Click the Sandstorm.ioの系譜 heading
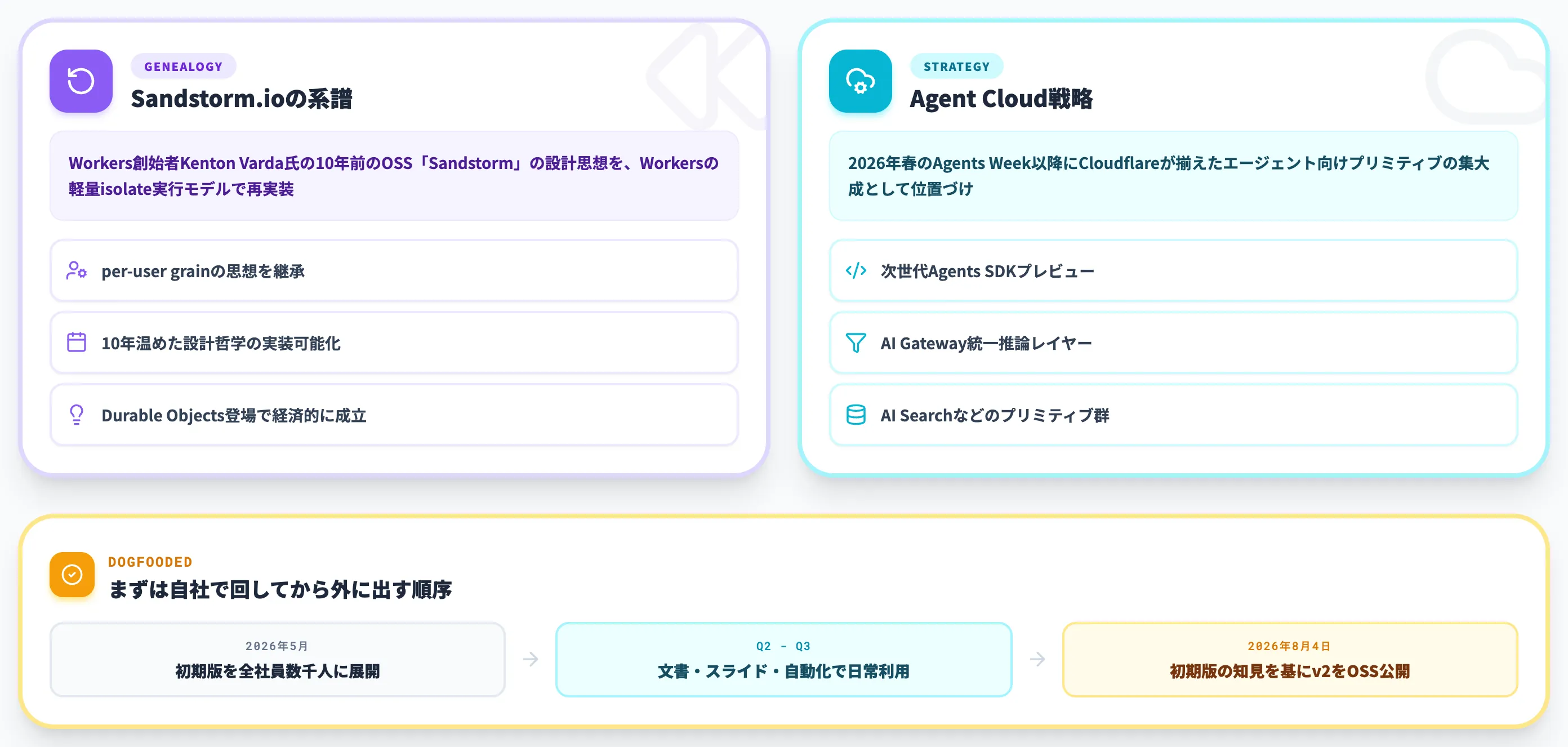 (242, 99)
